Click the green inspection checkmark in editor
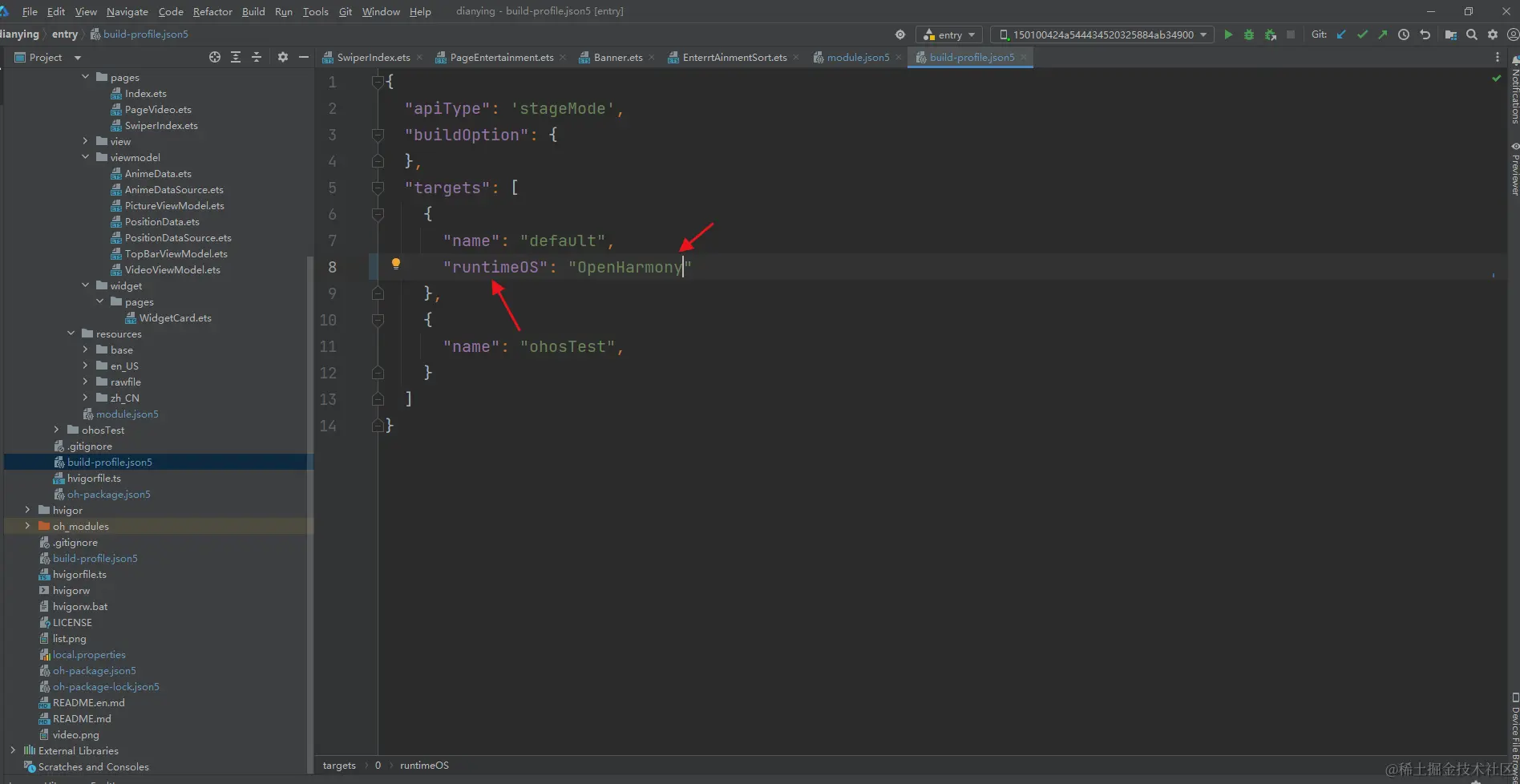This screenshot has width=1520, height=784. pyautogui.click(x=1496, y=78)
